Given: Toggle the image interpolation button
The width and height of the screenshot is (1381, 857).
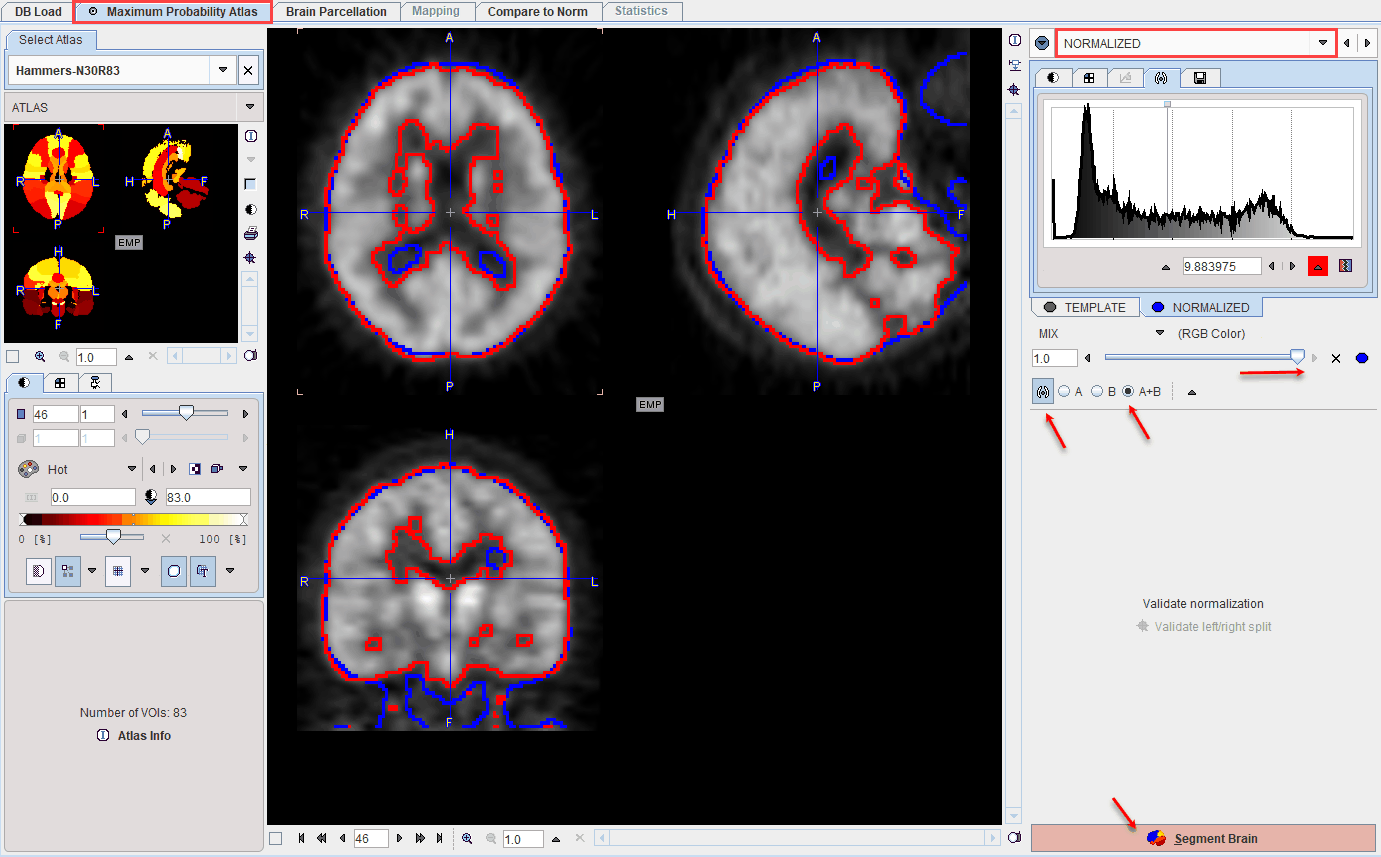Looking at the screenshot, I should [x=40, y=571].
